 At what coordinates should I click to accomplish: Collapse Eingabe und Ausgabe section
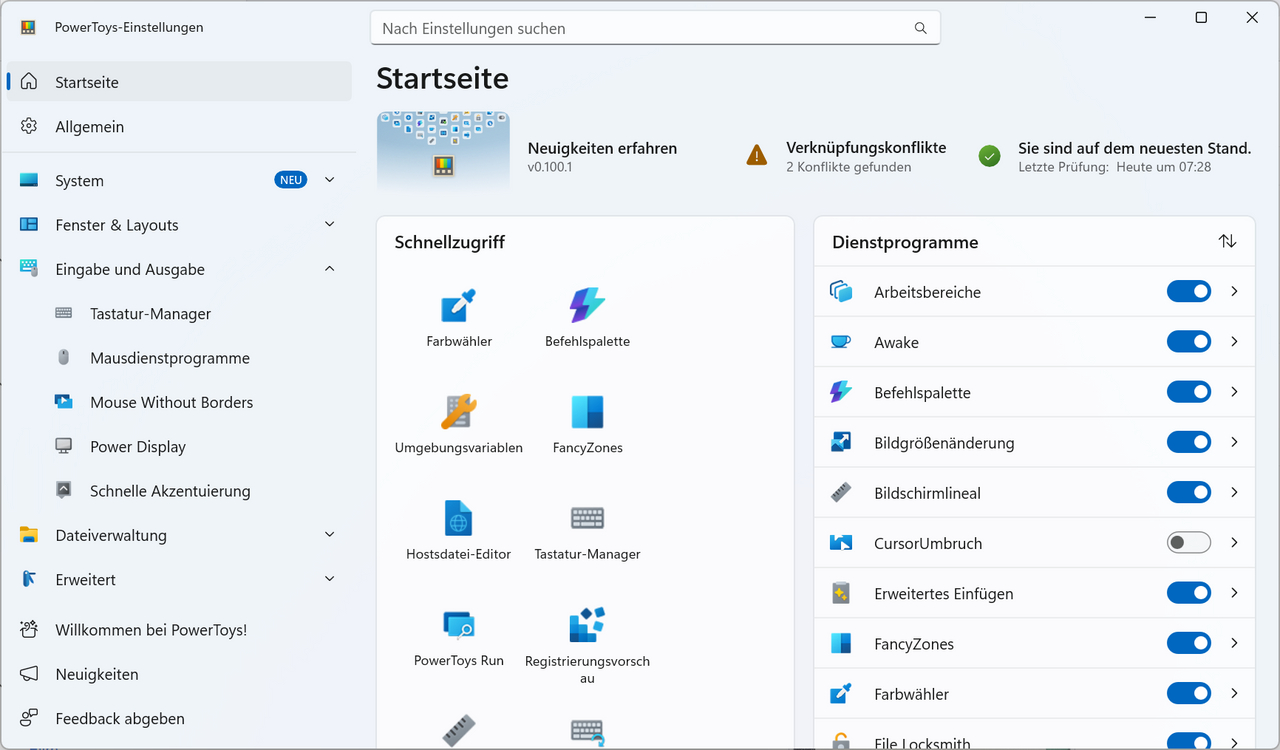(x=330, y=269)
